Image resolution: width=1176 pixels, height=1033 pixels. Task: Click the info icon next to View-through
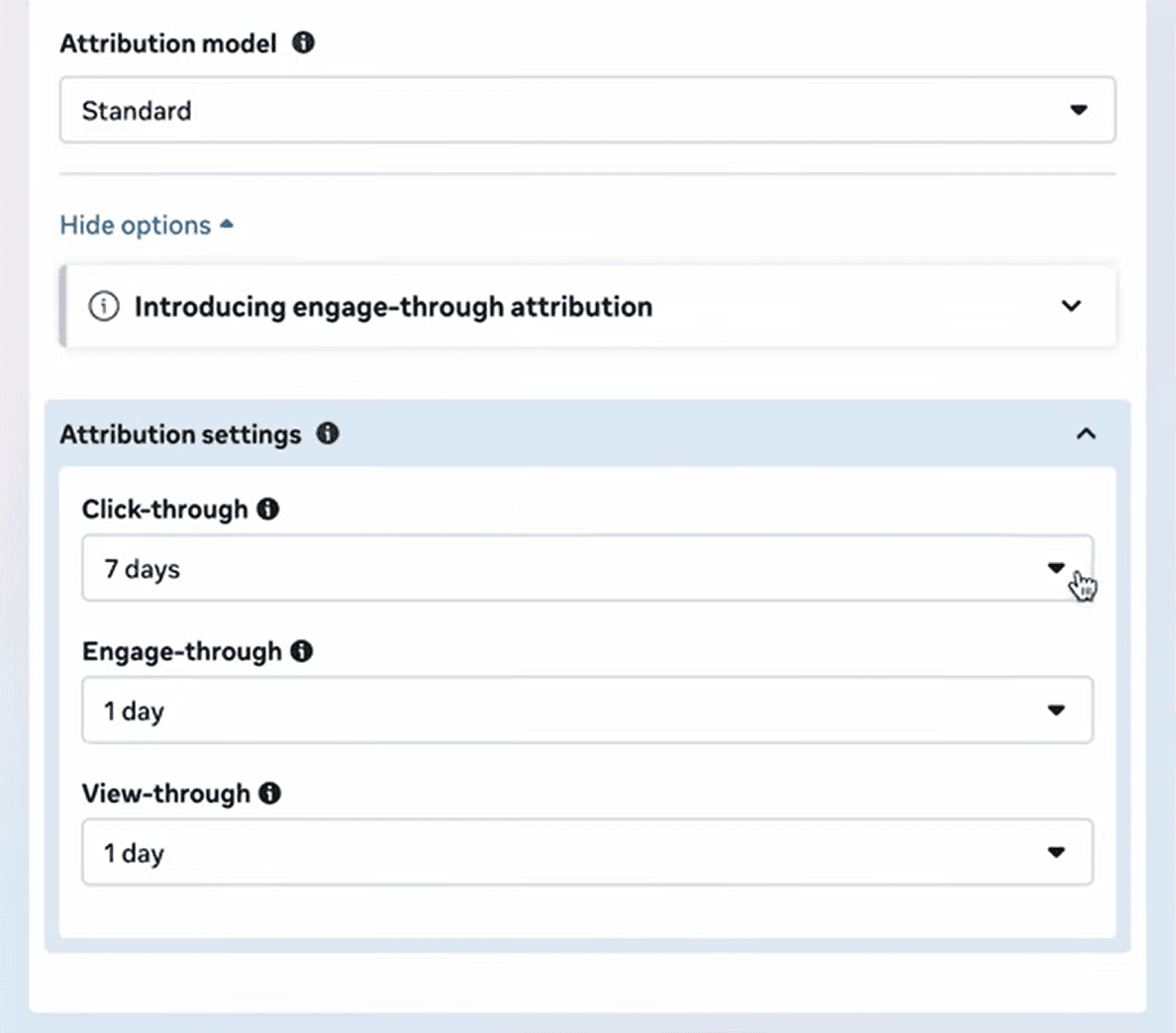point(269,794)
